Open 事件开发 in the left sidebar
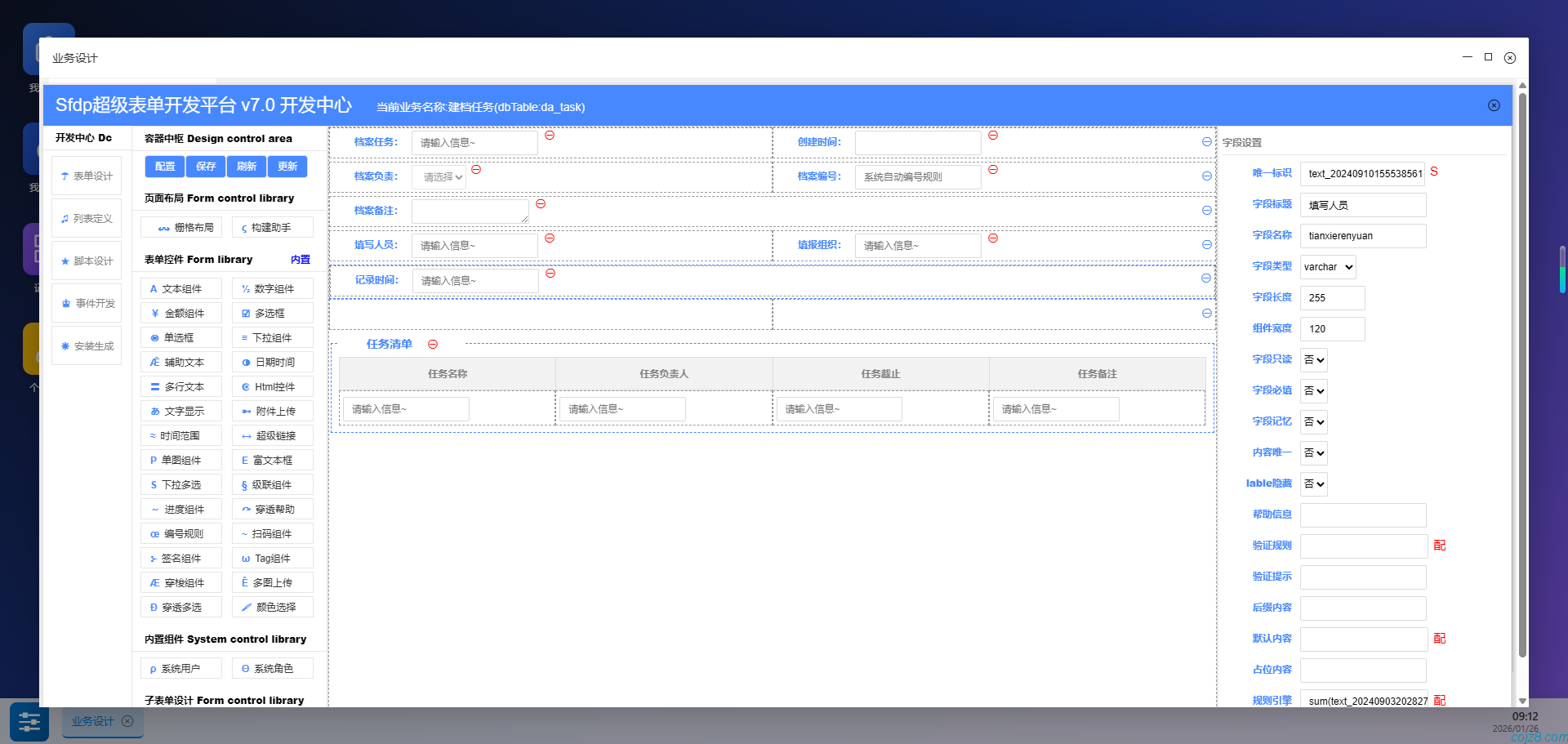This screenshot has width=1568, height=744. pyautogui.click(x=86, y=303)
